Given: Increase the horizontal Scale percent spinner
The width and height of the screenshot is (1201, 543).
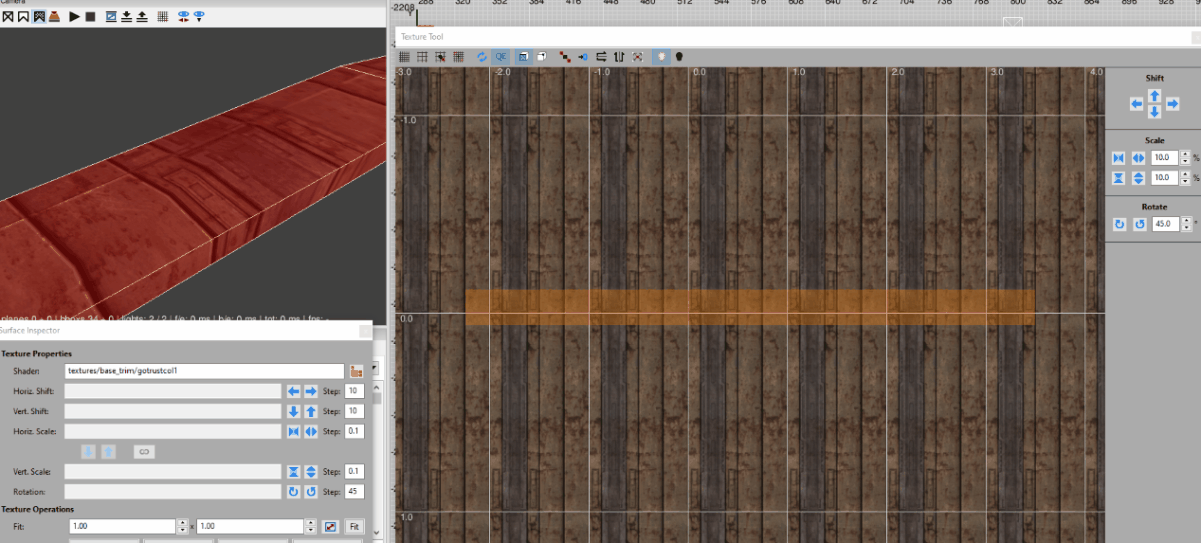Looking at the screenshot, I should tap(1185, 154).
